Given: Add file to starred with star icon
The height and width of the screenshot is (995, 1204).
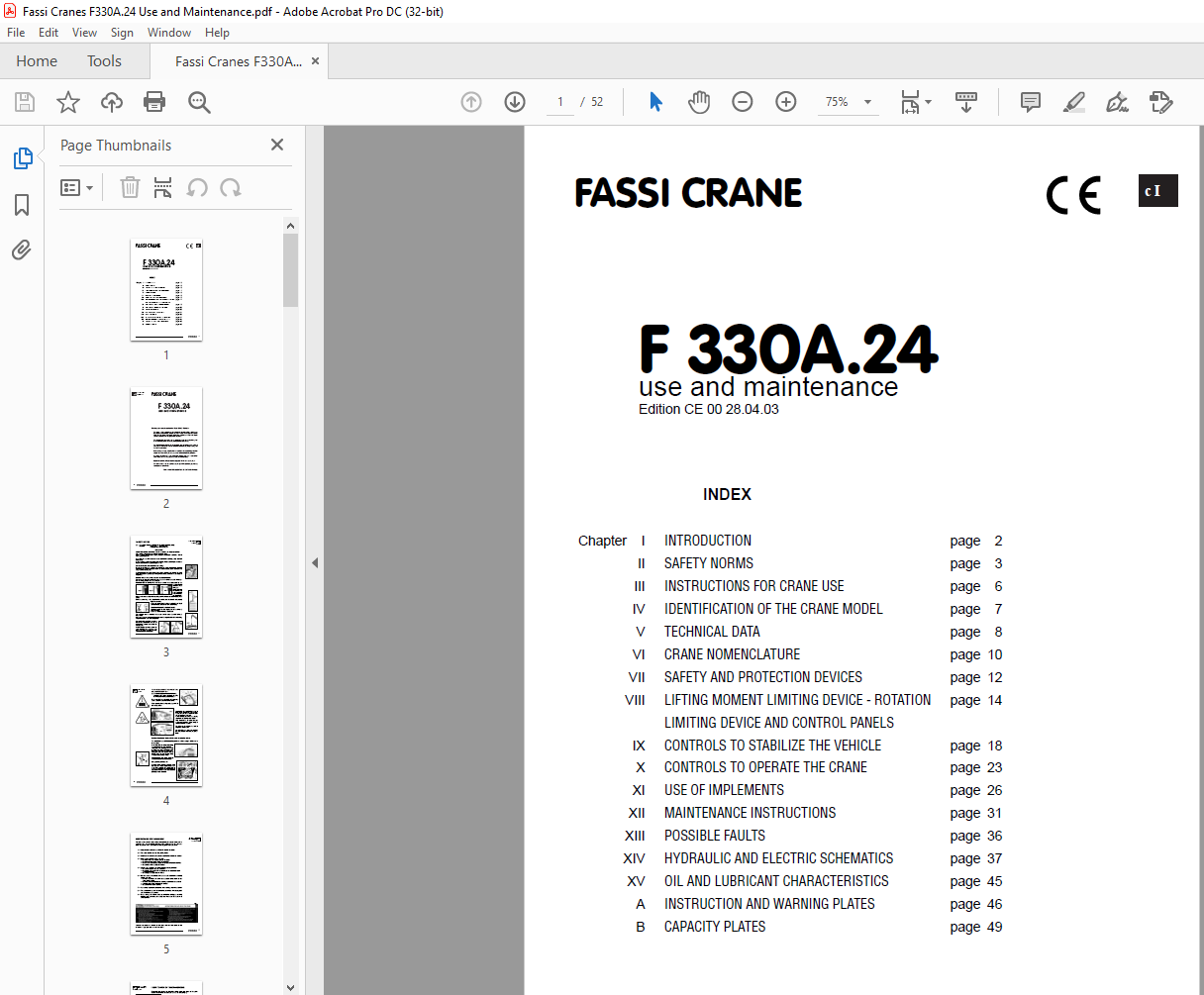Looking at the screenshot, I should point(68,102).
